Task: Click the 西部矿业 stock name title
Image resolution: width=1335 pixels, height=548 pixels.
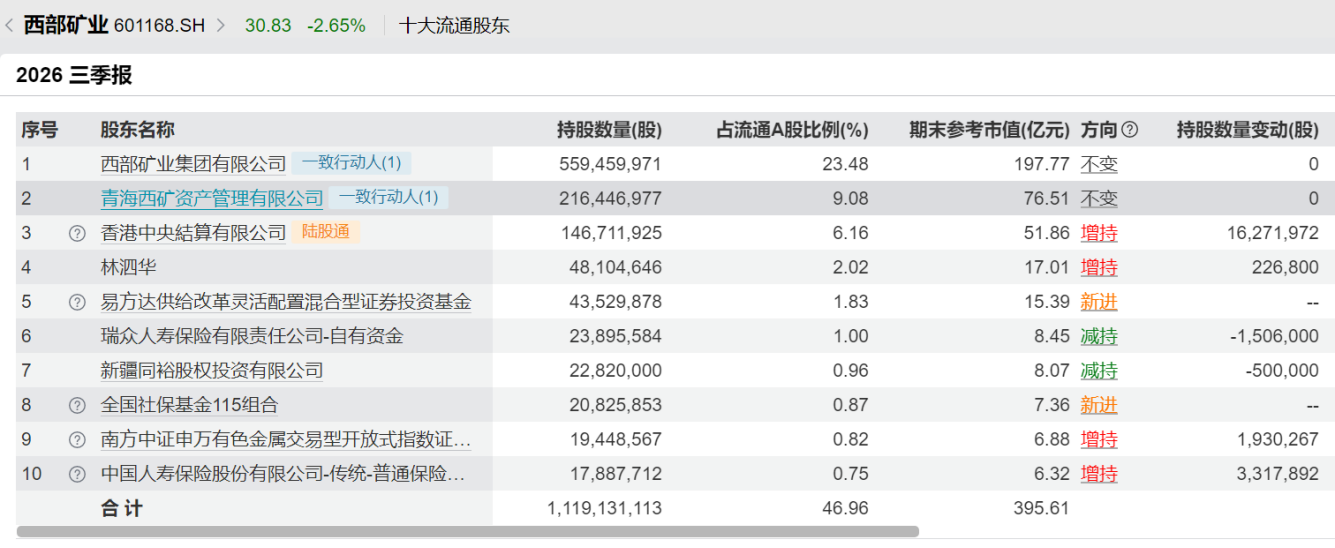Action: tap(66, 25)
